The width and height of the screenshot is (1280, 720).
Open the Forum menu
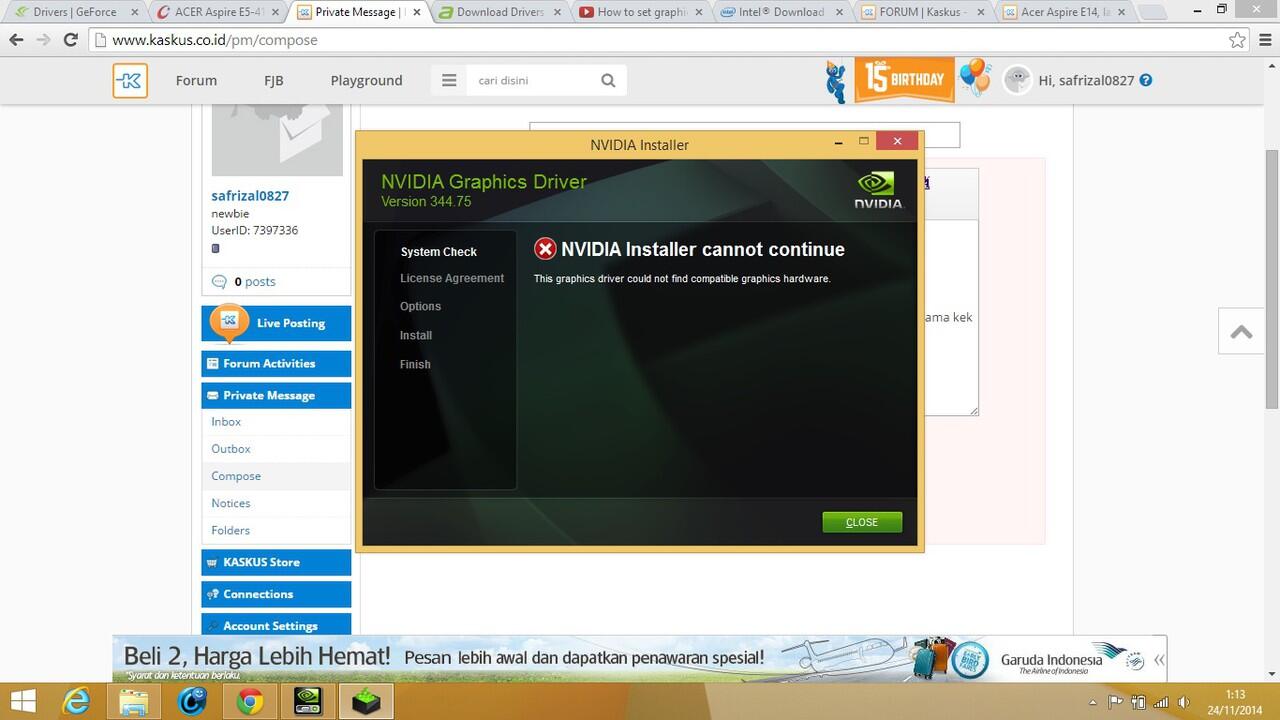(x=196, y=81)
